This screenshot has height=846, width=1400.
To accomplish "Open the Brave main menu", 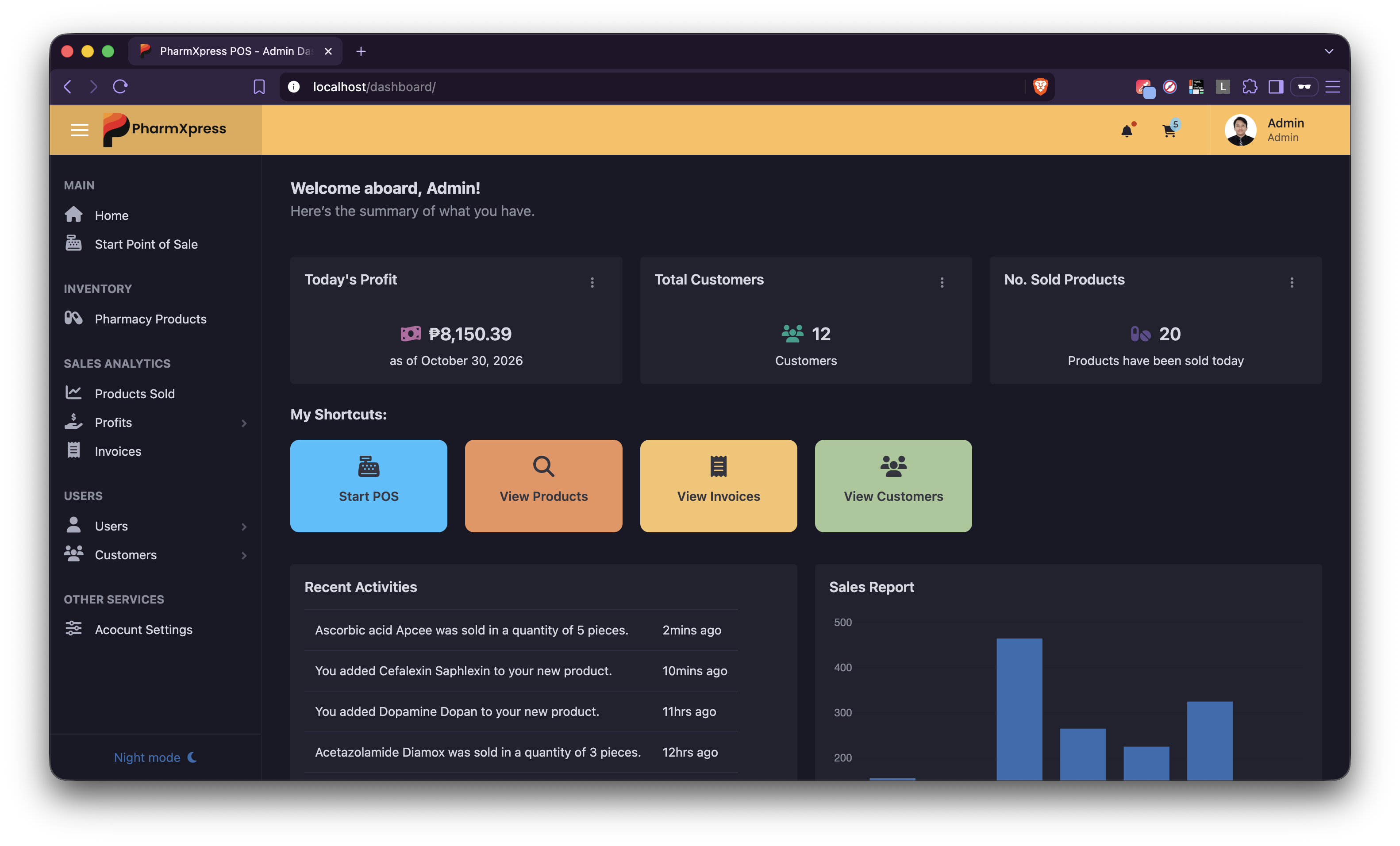I will pyautogui.click(x=1332, y=86).
